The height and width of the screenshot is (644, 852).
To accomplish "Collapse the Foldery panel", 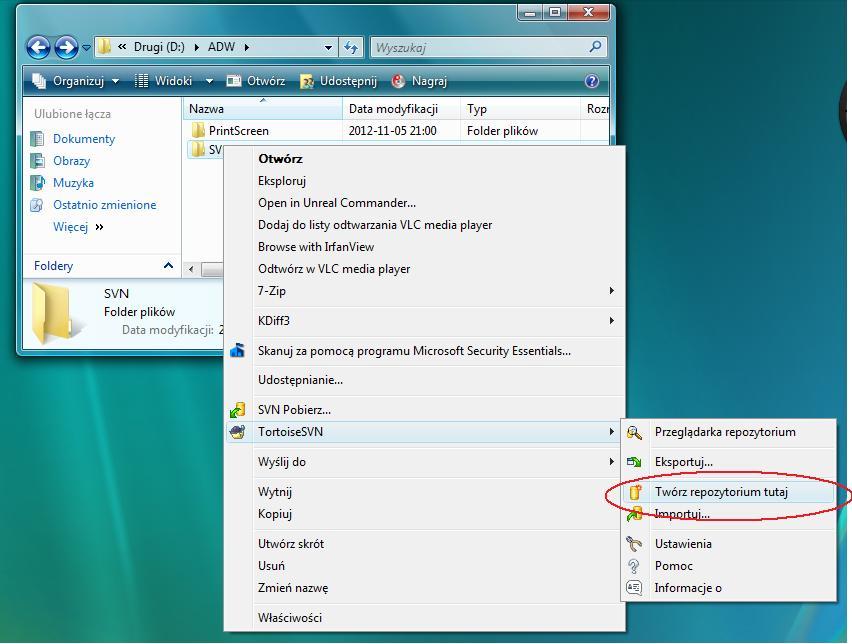I will (x=168, y=266).
